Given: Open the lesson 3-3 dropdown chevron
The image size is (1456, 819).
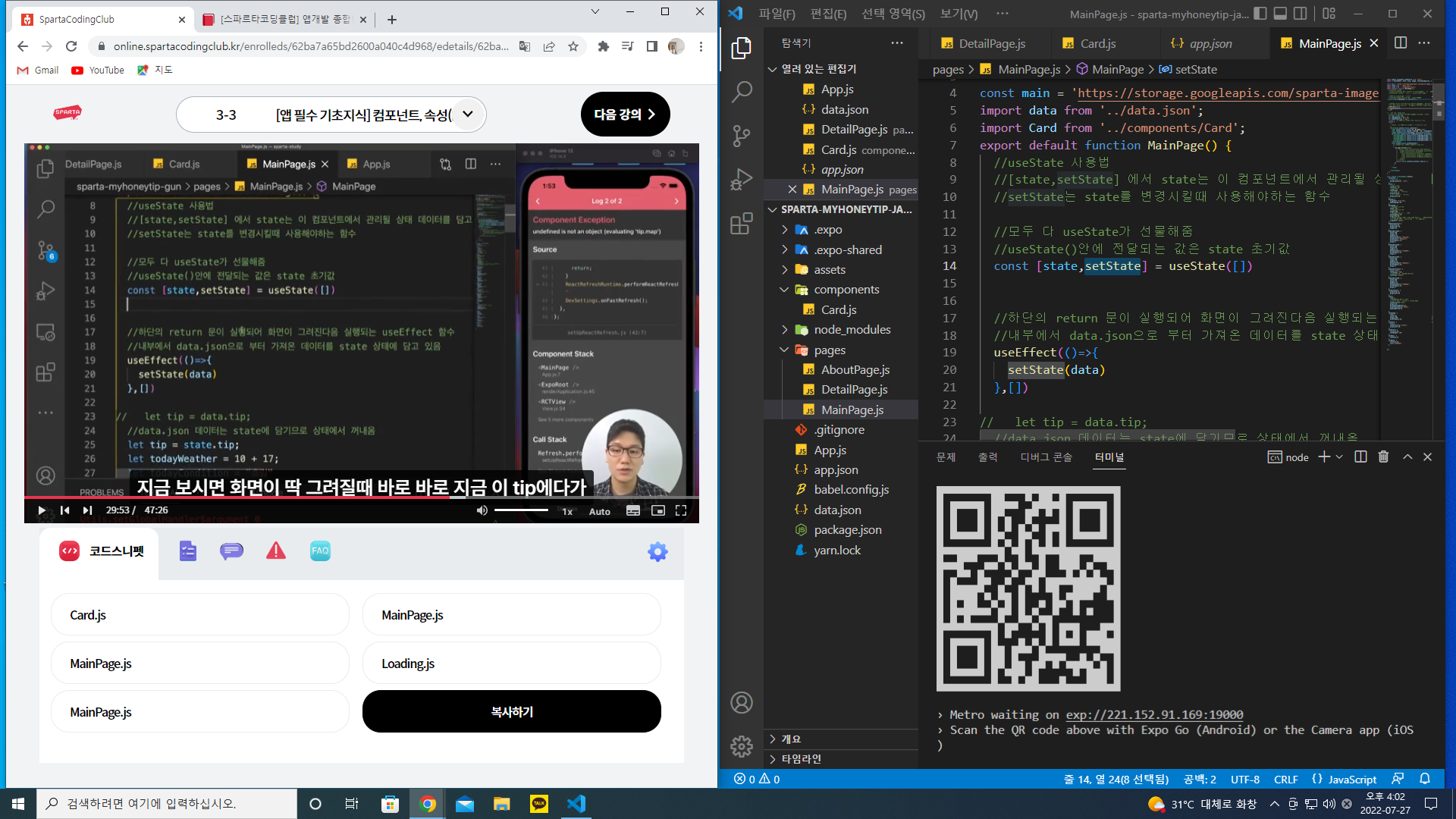Looking at the screenshot, I should pos(468,115).
